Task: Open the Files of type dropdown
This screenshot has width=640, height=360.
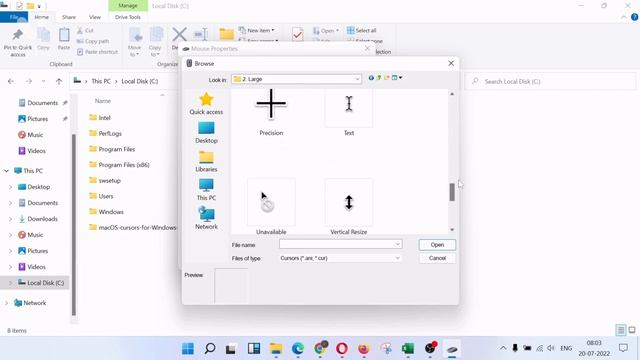Action: [340, 258]
